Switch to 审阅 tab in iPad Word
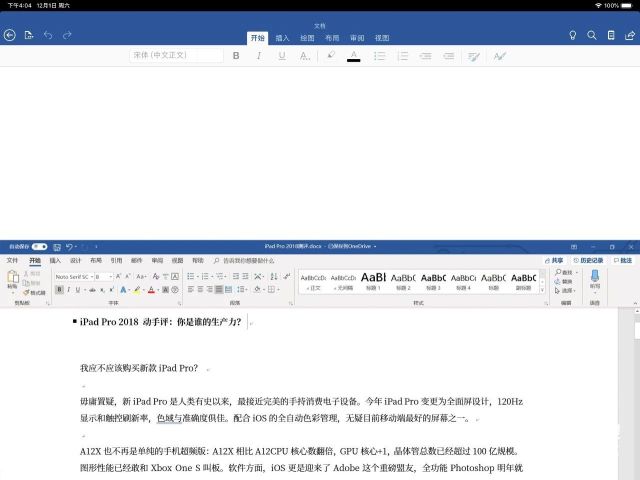 tap(357, 38)
